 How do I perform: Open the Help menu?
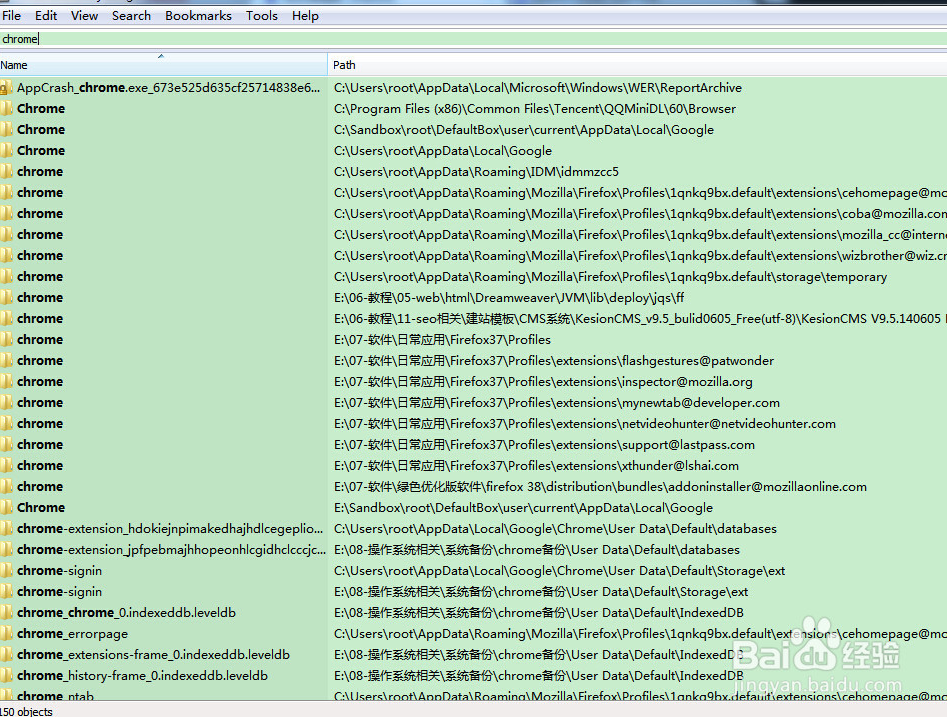pyautogui.click(x=306, y=15)
